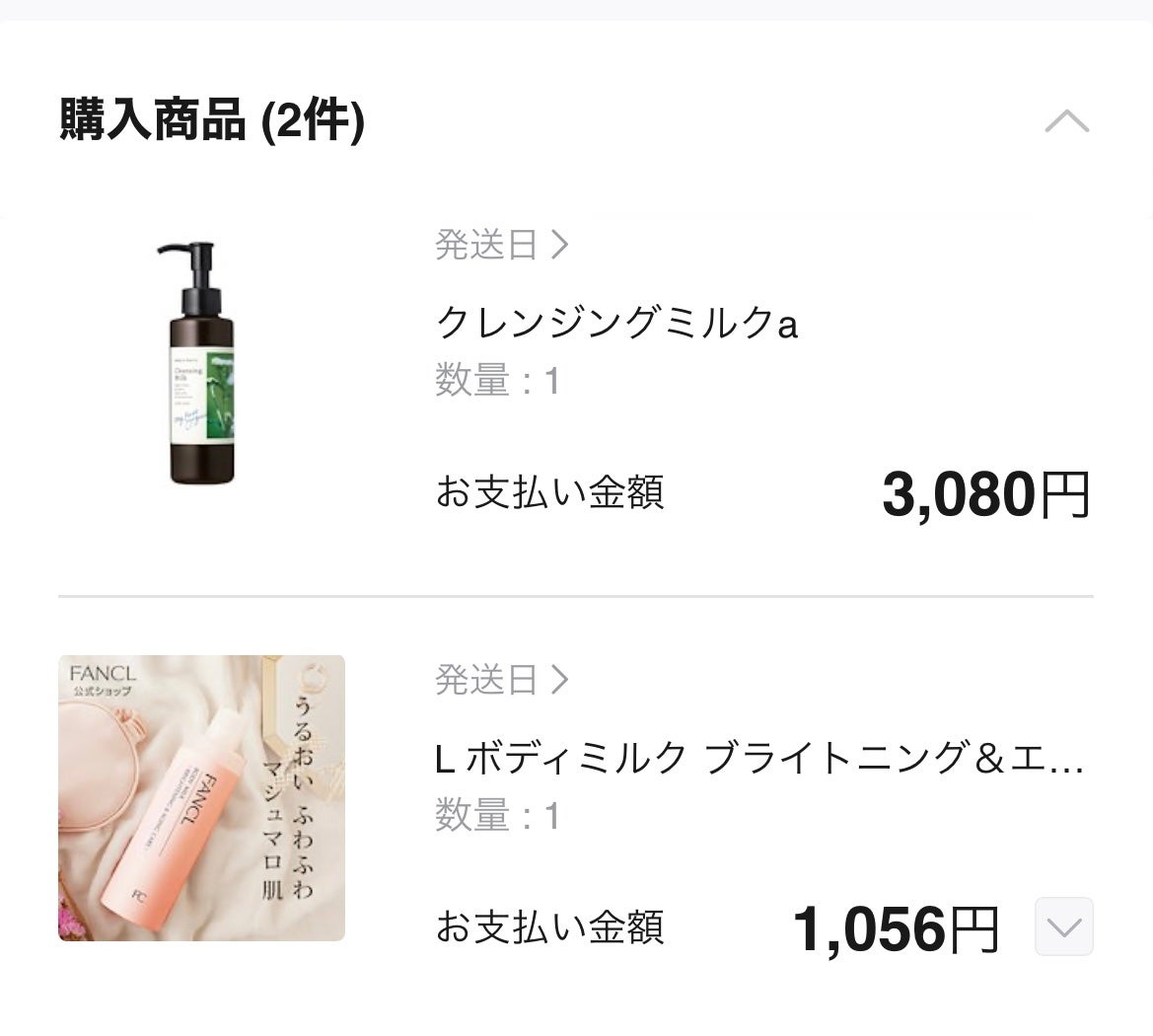This screenshot has height=1036, width=1153.
Task: Click the 1,056円 payment amount
Action: coord(896,928)
